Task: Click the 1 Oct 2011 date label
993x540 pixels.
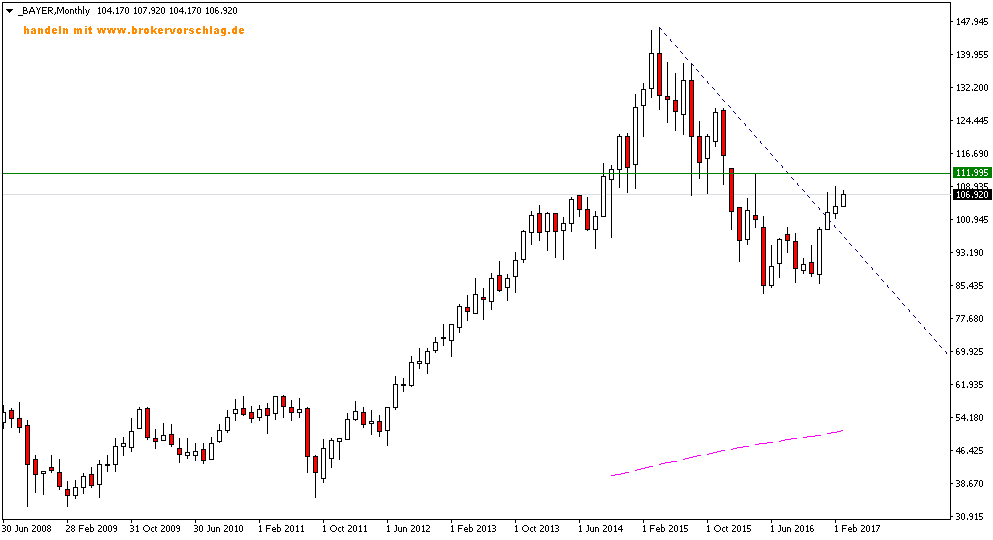Action: click(350, 528)
